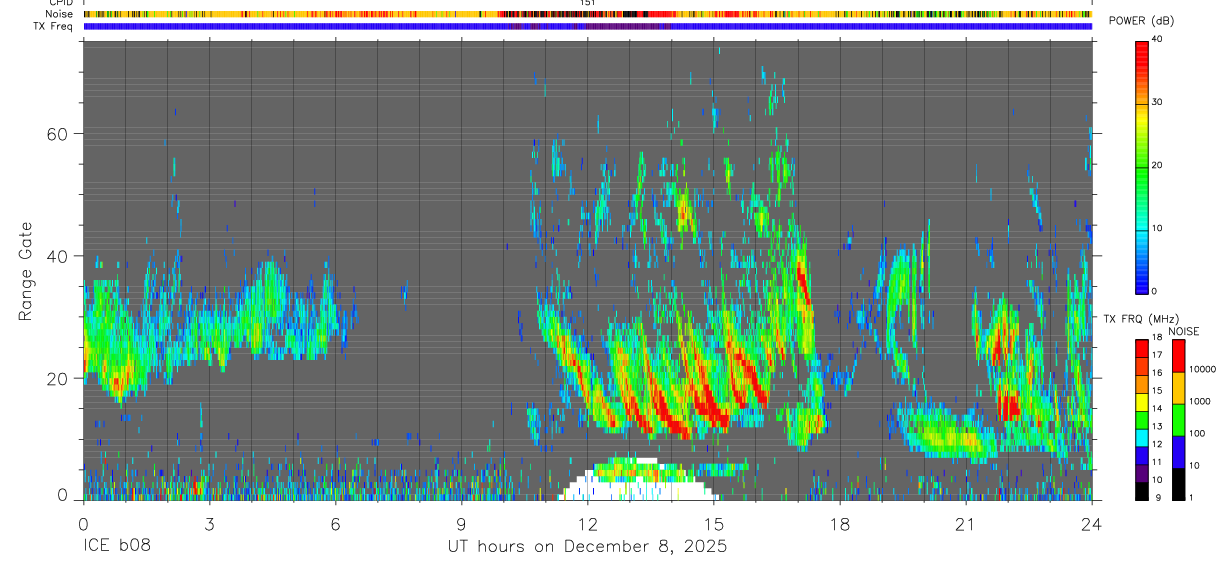This screenshot has height=567, width=1228.
Task: Click the 40 label on POWER colorbar
Action: point(1159,40)
